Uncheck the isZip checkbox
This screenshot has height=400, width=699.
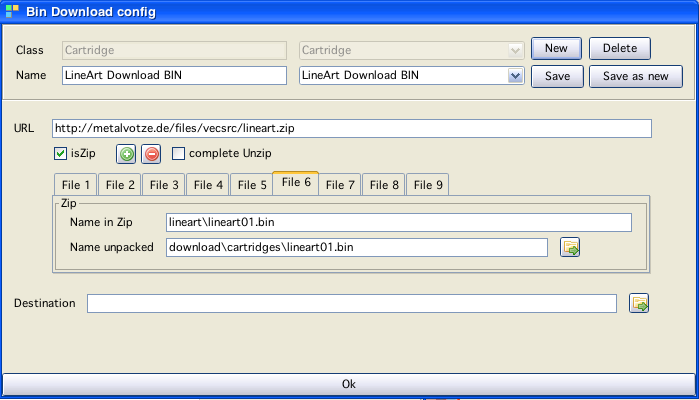[61, 154]
